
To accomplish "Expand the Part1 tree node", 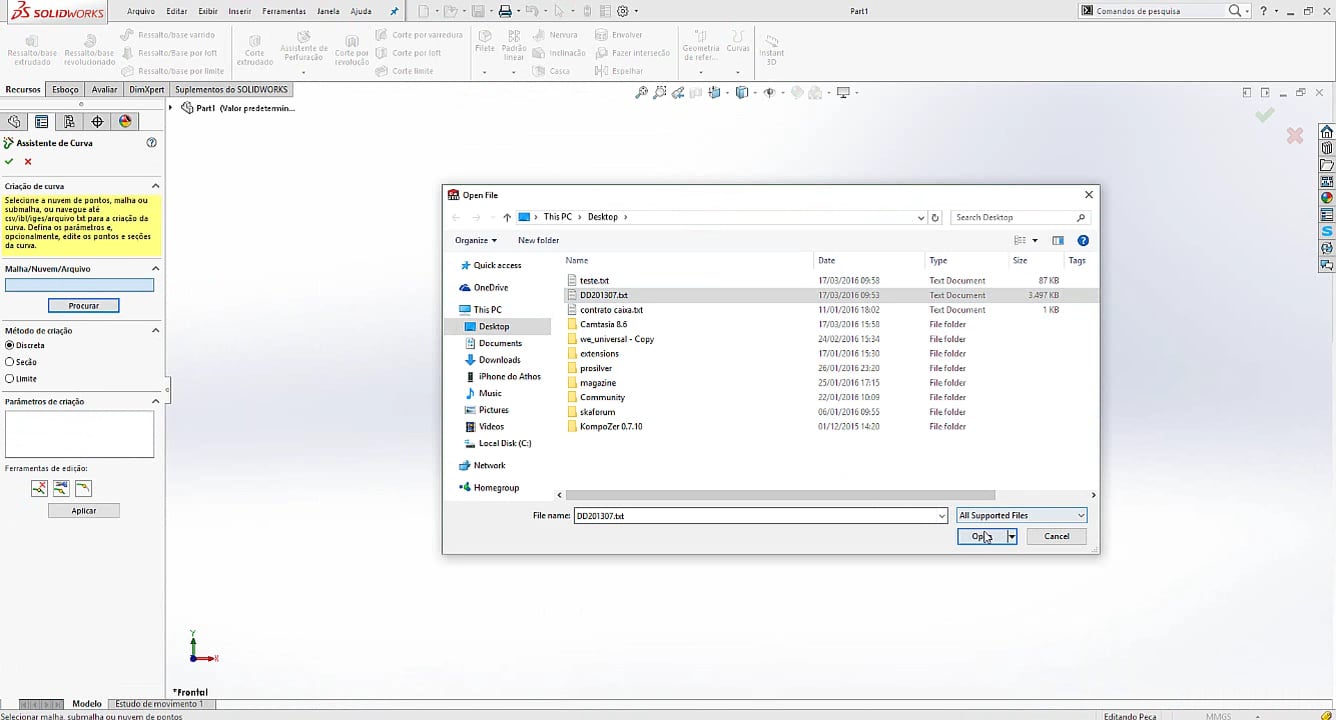I will pos(171,108).
